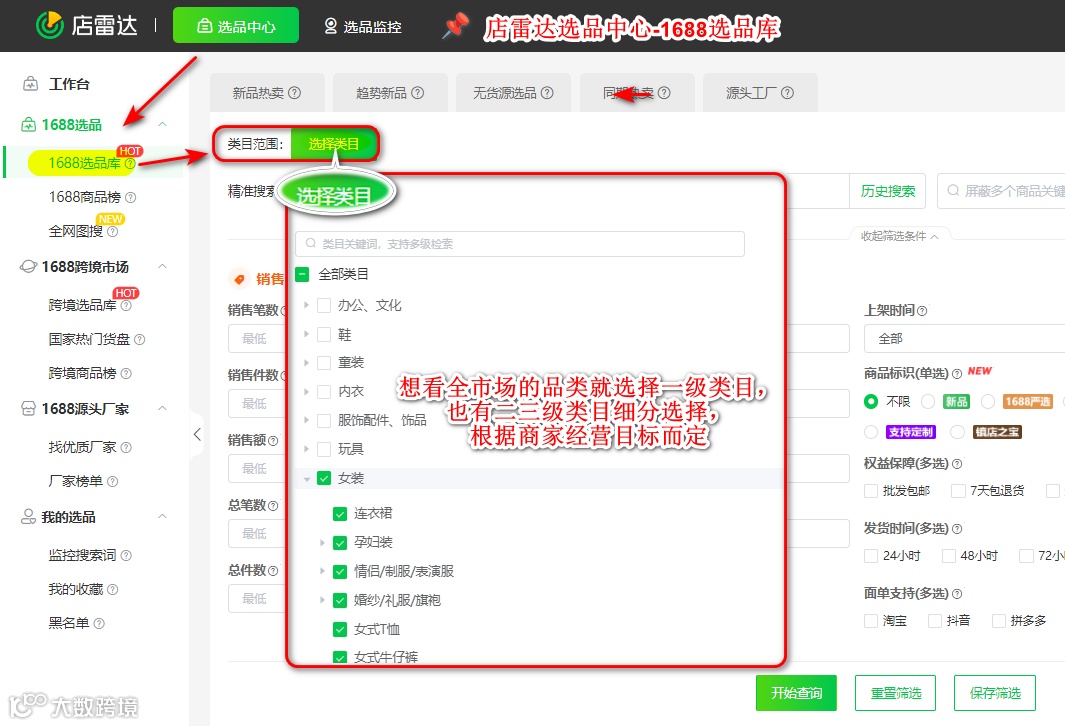Click the 1688选品 section icon

pyautogui.click(x=29, y=124)
